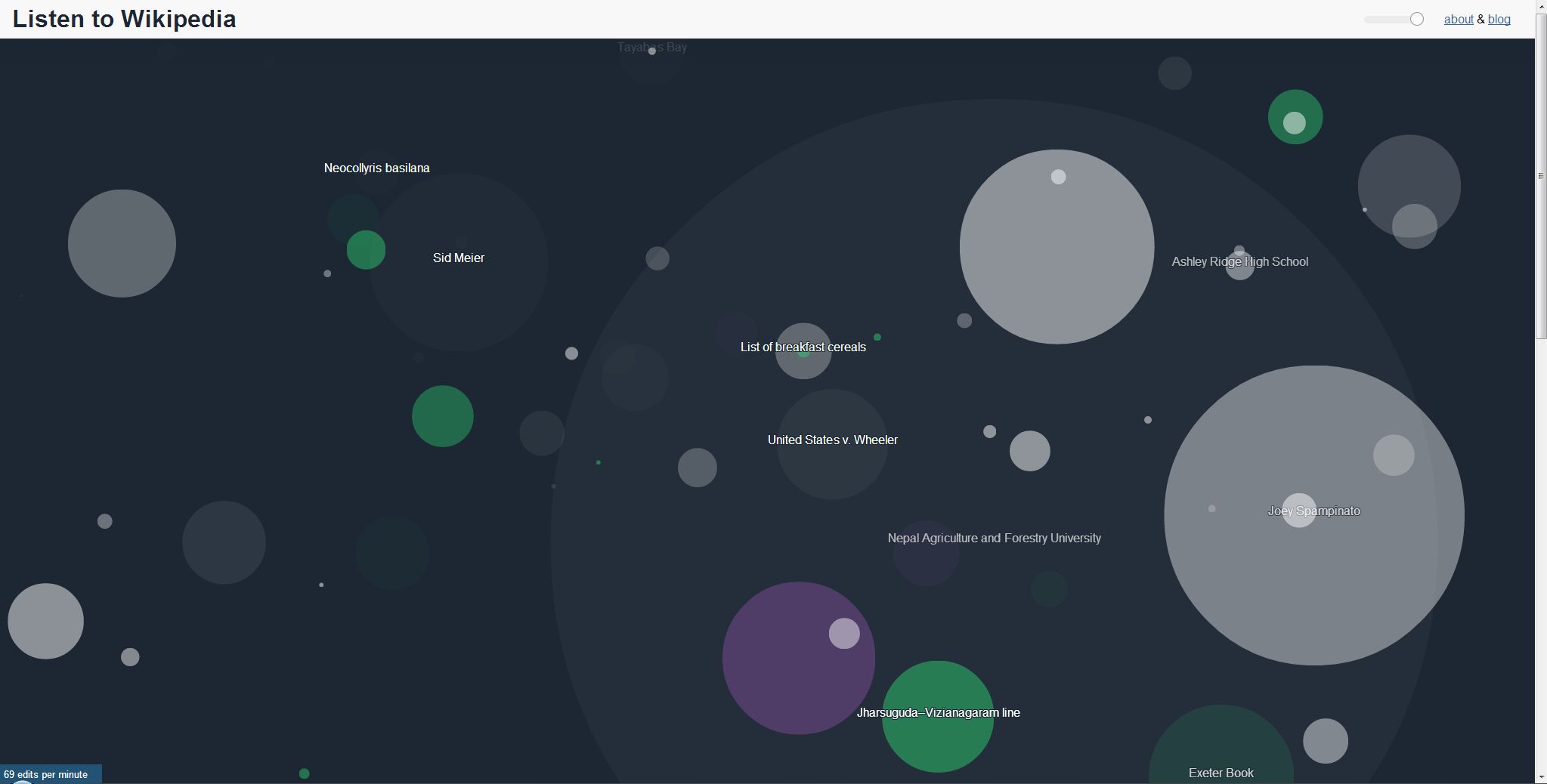
Task: Click the vertical scrollbar thumb
Action: (x=1541, y=175)
